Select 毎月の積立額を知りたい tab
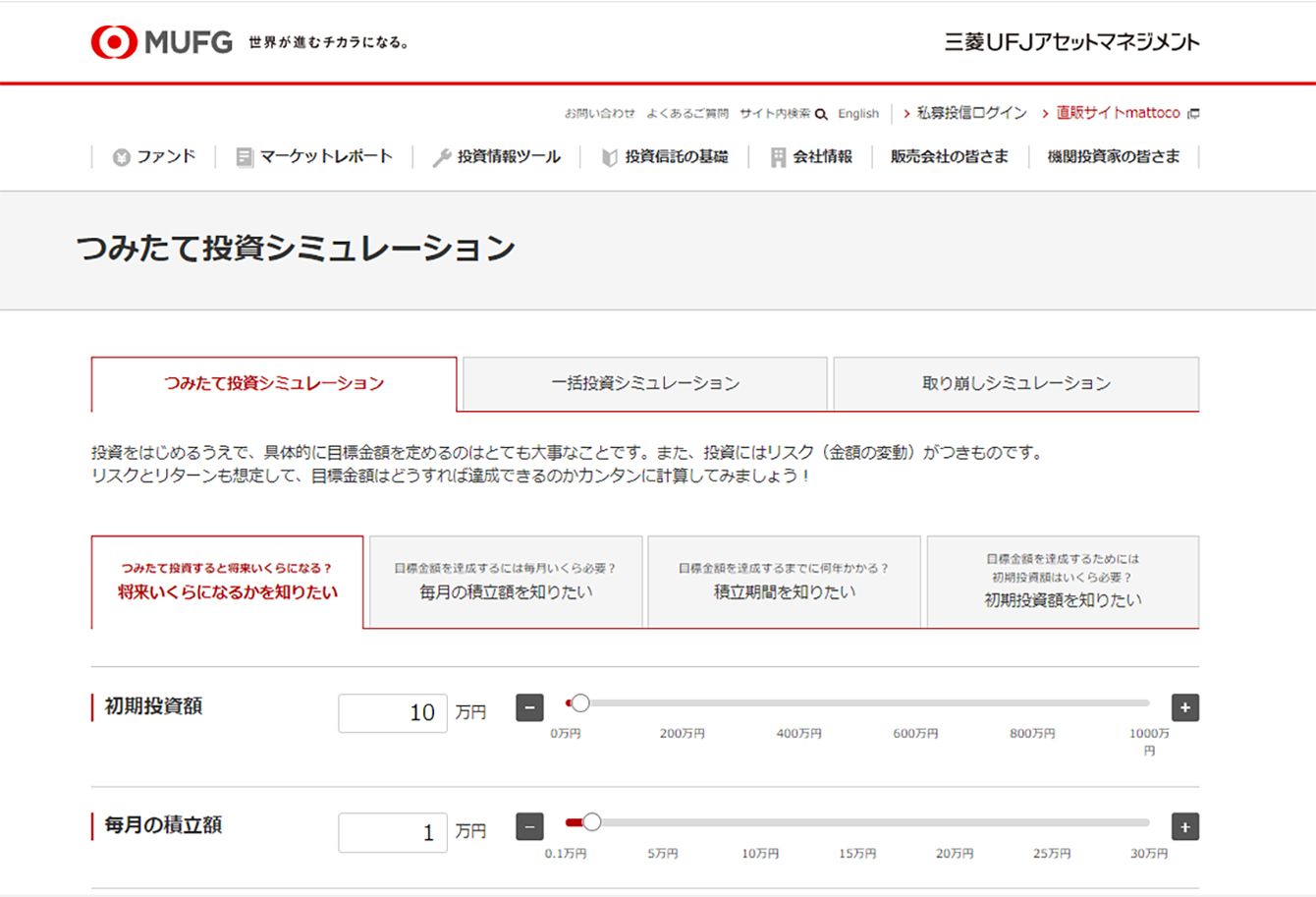This screenshot has height=897, width=1316. coord(506,583)
